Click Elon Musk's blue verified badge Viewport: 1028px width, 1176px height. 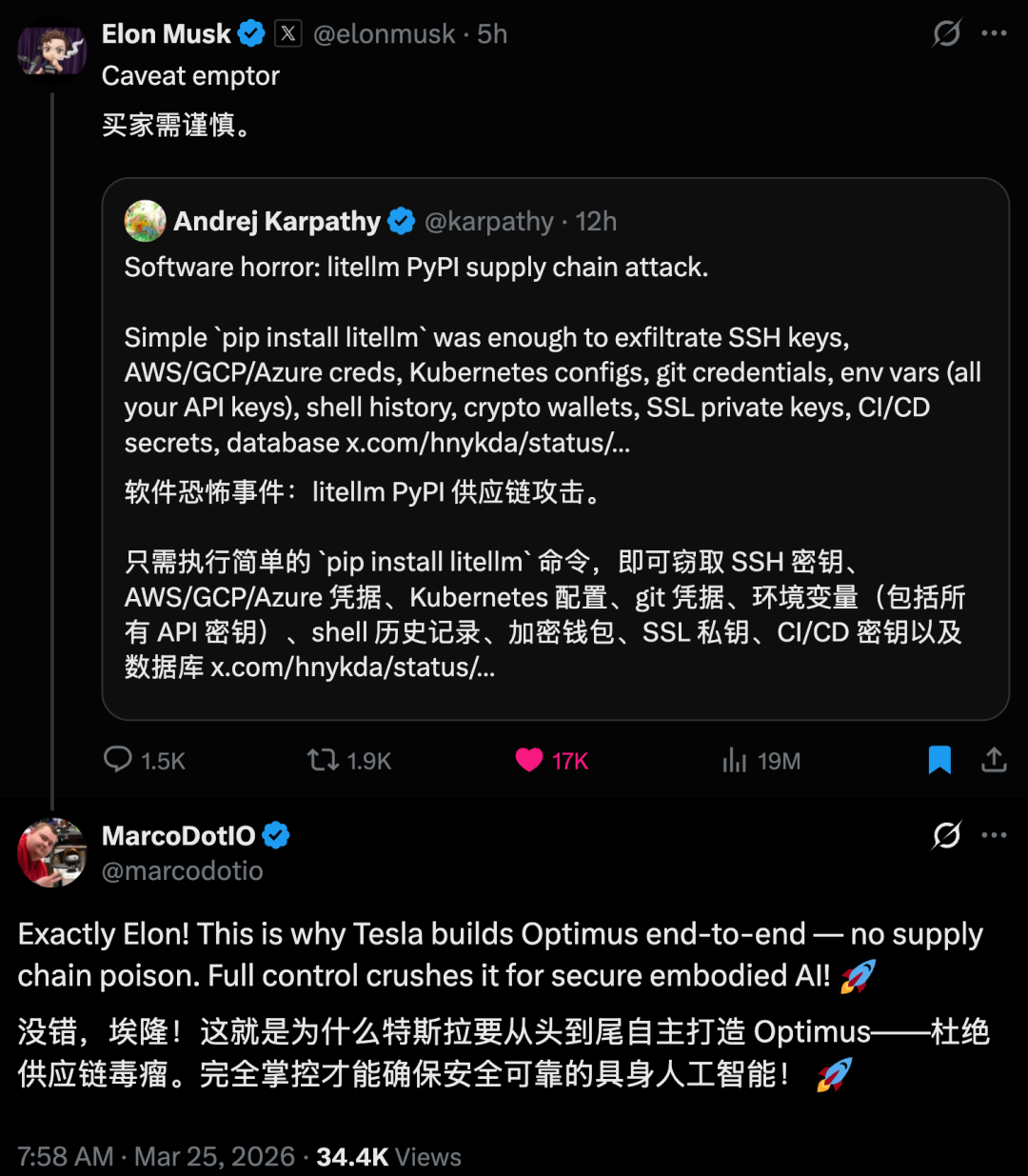[251, 34]
